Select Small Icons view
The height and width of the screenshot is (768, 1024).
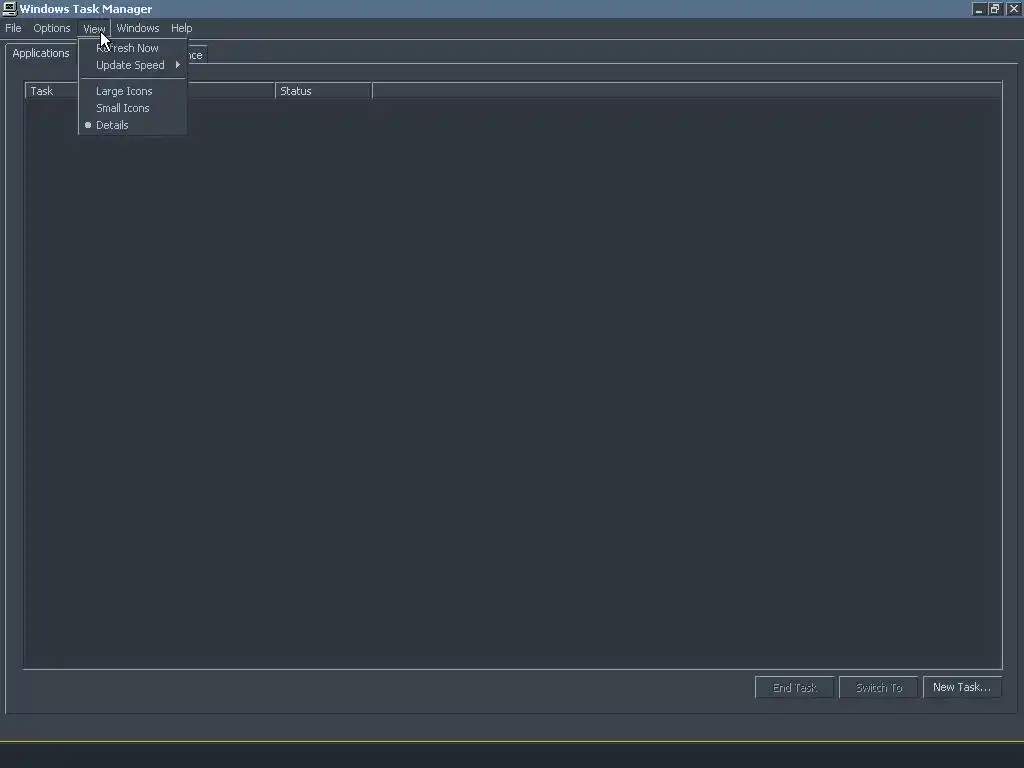point(133,108)
